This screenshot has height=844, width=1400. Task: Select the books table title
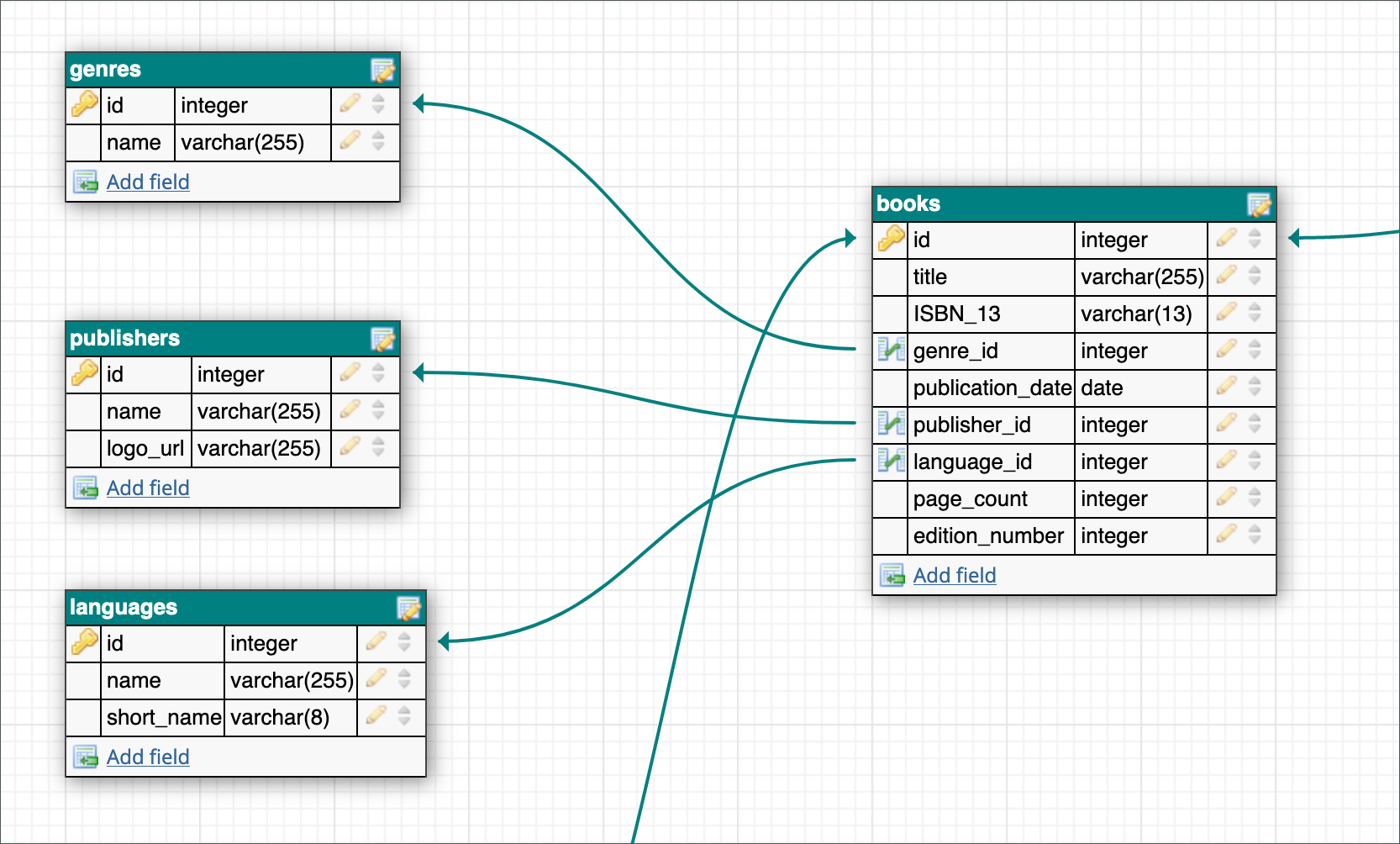click(x=908, y=204)
